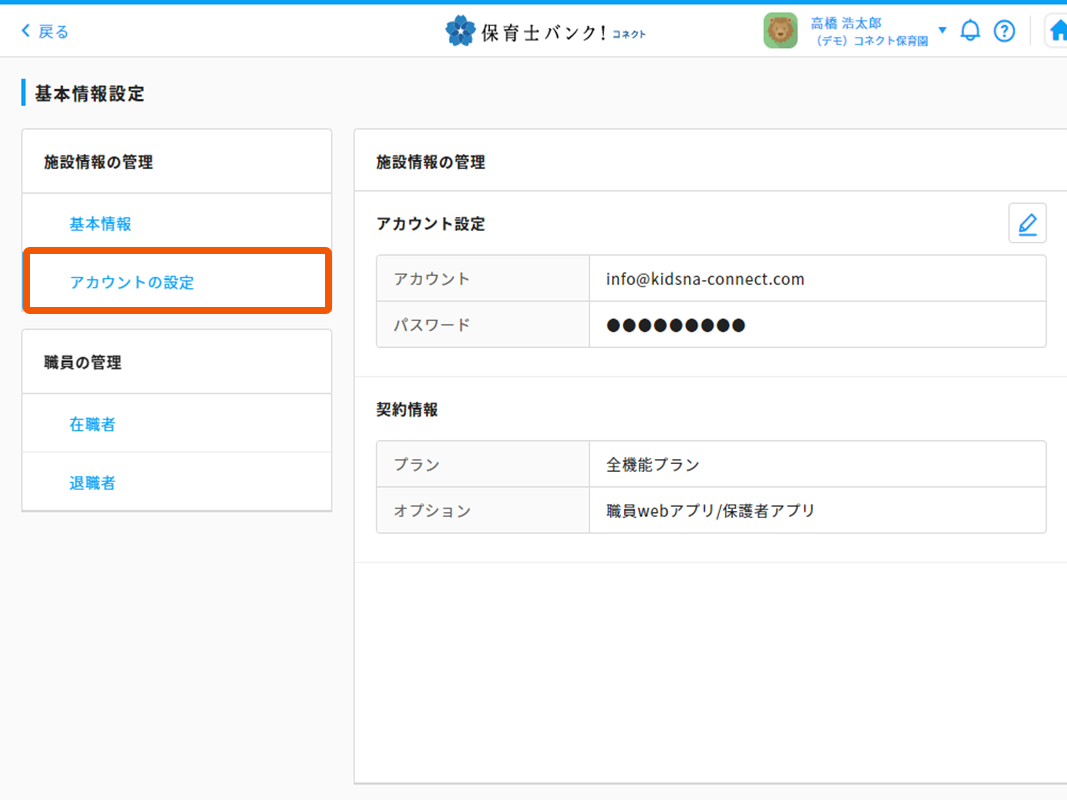Click the masked password dots

[x=676, y=325]
